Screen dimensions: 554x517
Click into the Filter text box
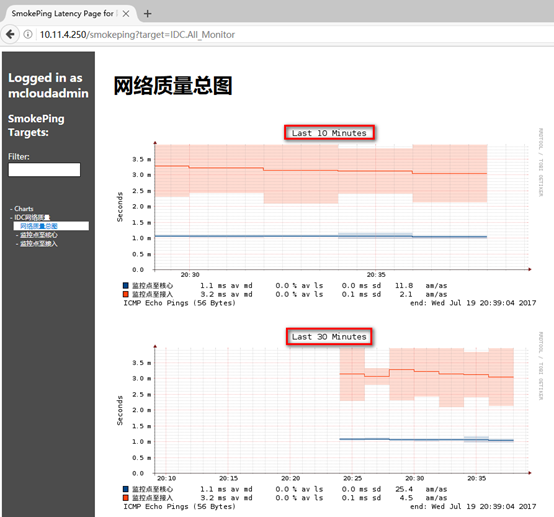point(44,170)
